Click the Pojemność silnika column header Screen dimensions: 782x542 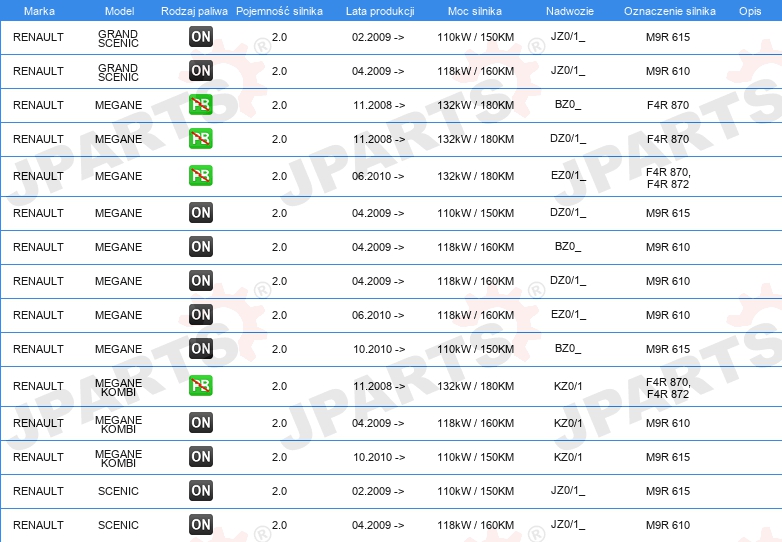[x=279, y=11]
